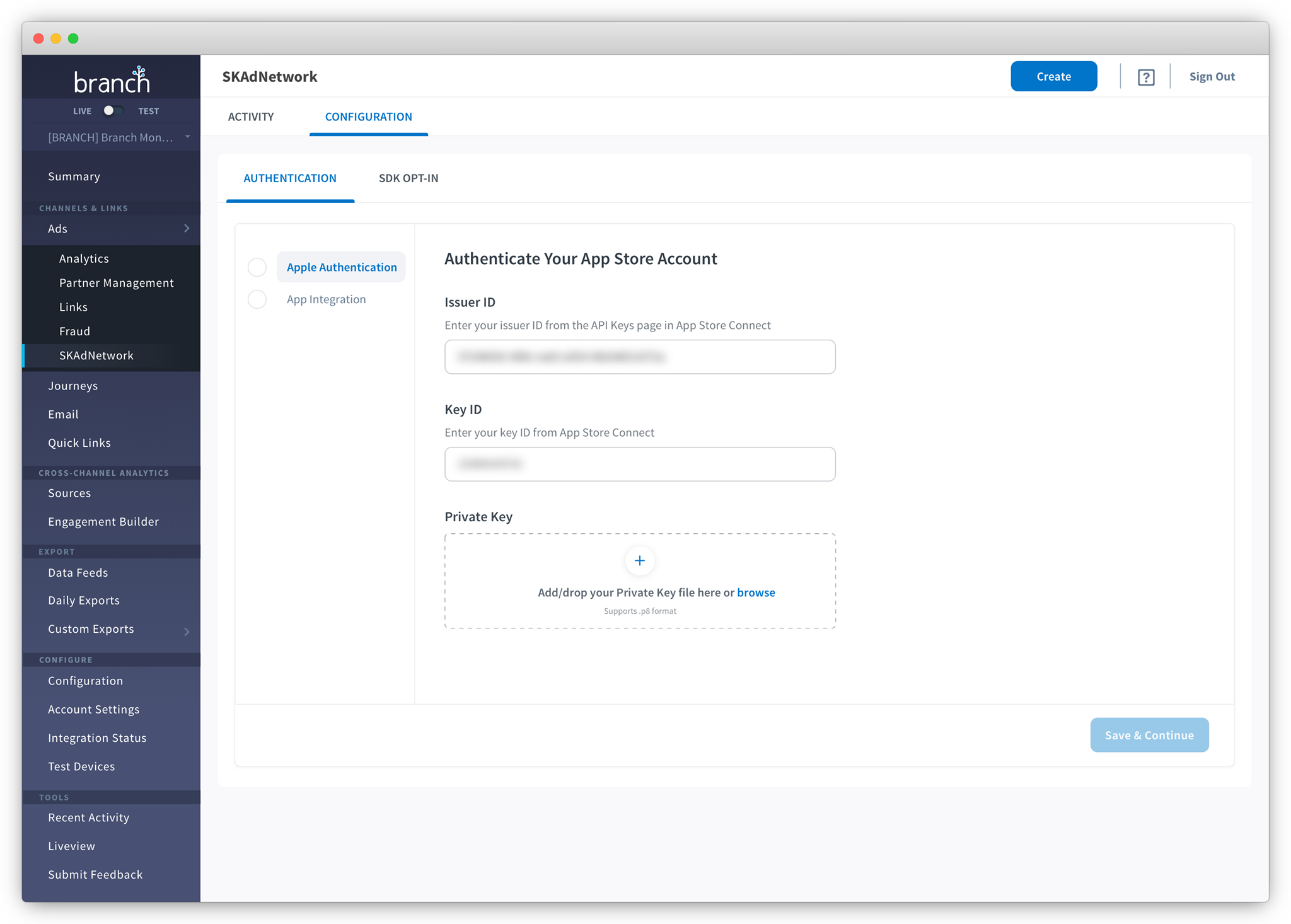Open Configuration under Configure section

(x=86, y=681)
